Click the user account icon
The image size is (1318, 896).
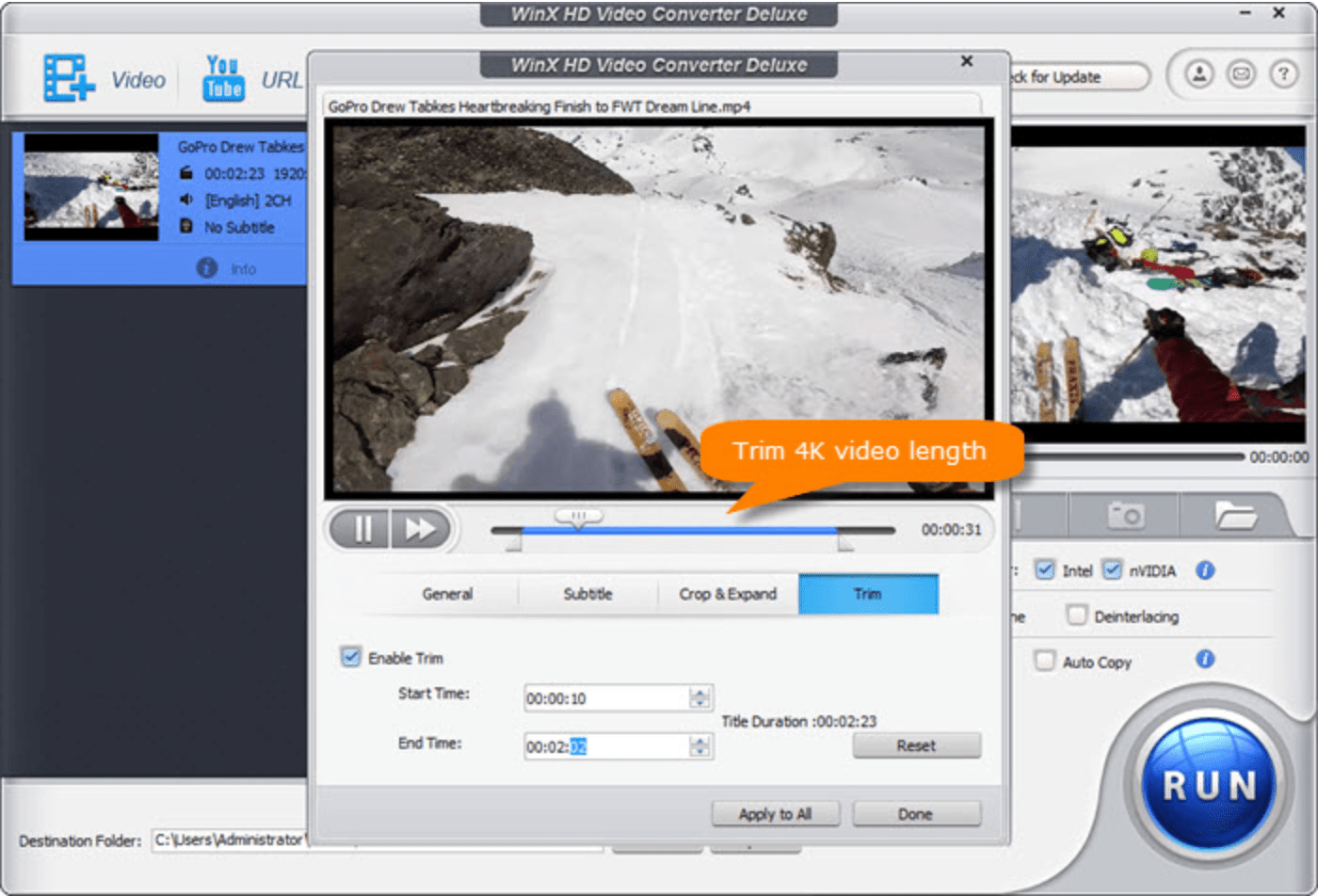(1199, 74)
